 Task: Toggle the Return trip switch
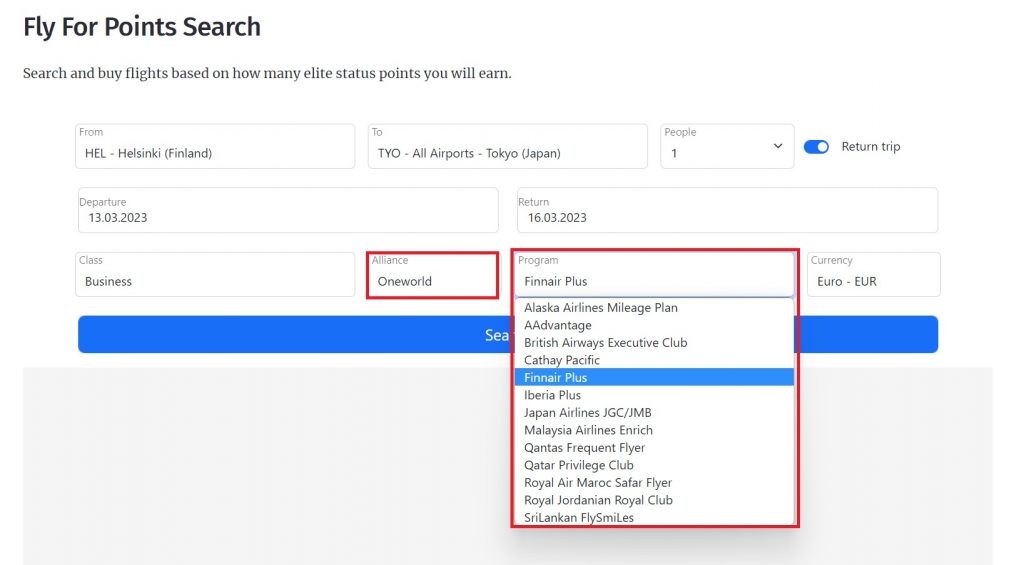[816, 147]
